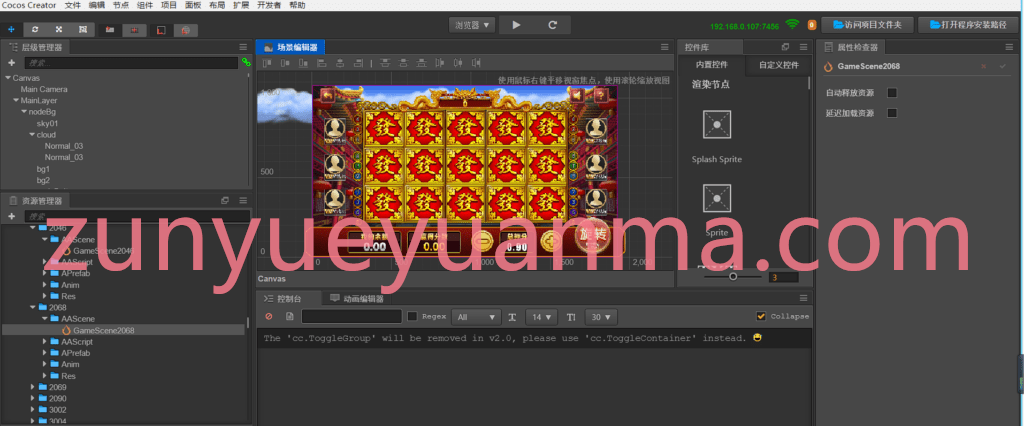
Task: Enable 自动释放资源 checkbox
Action: (892, 93)
